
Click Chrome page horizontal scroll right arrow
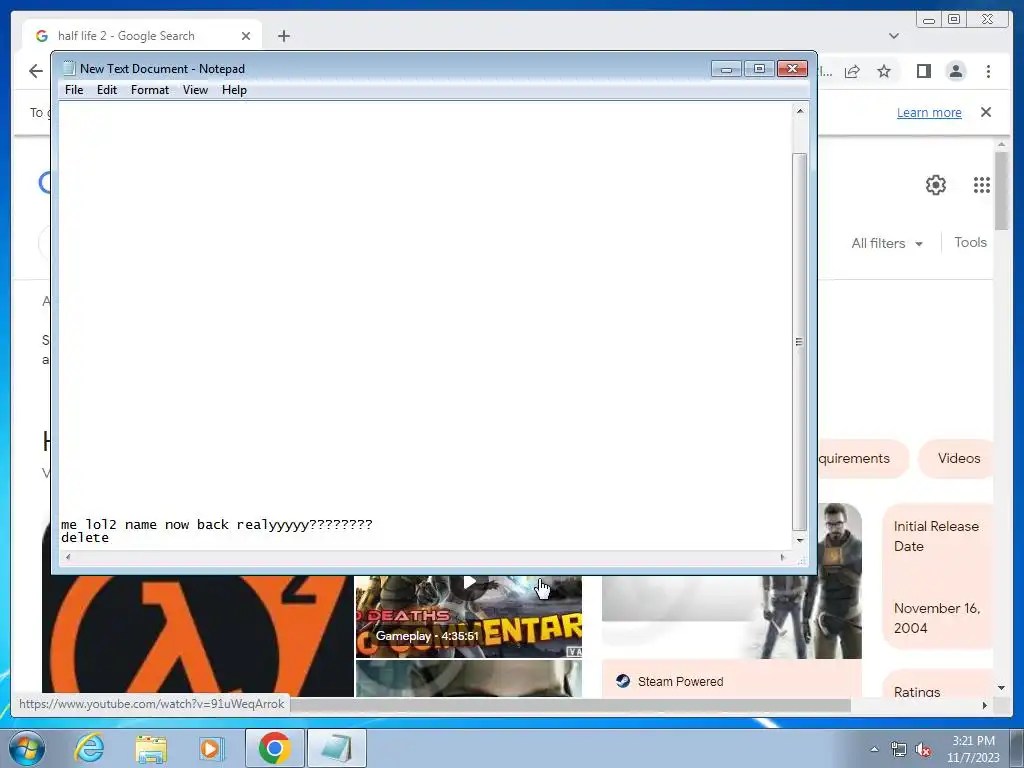tap(985, 705)
